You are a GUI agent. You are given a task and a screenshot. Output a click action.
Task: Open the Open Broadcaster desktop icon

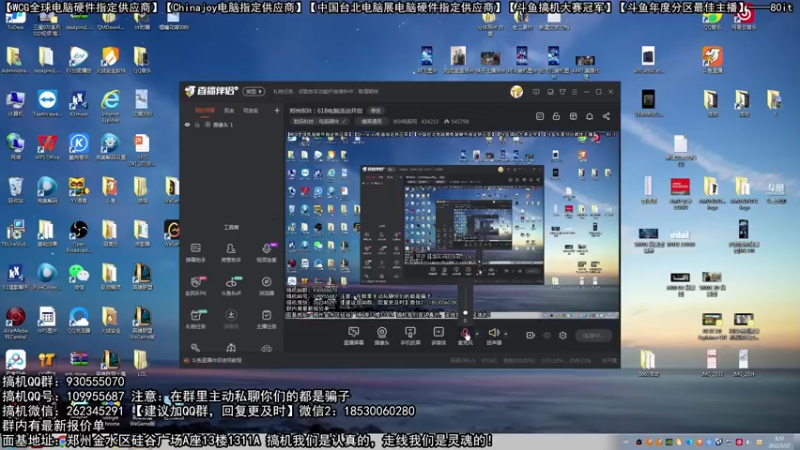tap(79, 236)
